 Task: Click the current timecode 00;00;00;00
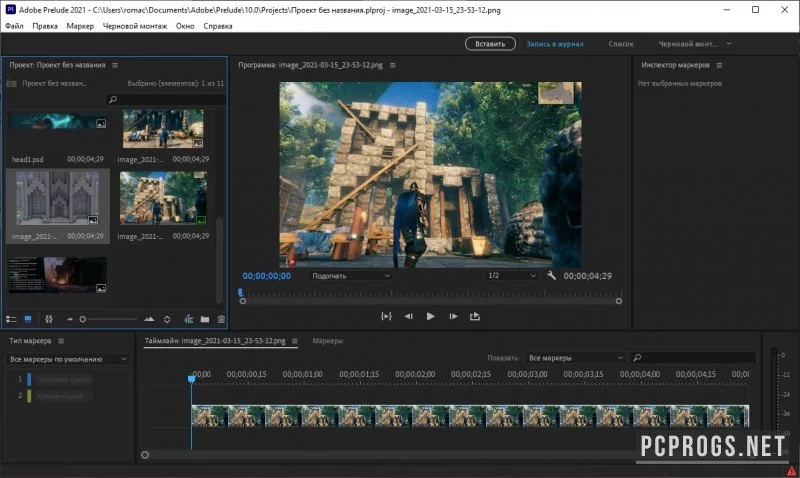click(267, 276)
